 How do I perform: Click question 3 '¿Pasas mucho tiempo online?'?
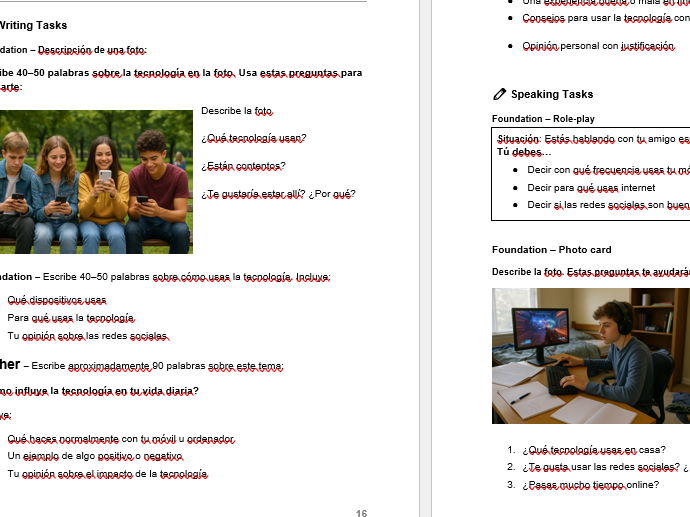(x=591, y=485)
